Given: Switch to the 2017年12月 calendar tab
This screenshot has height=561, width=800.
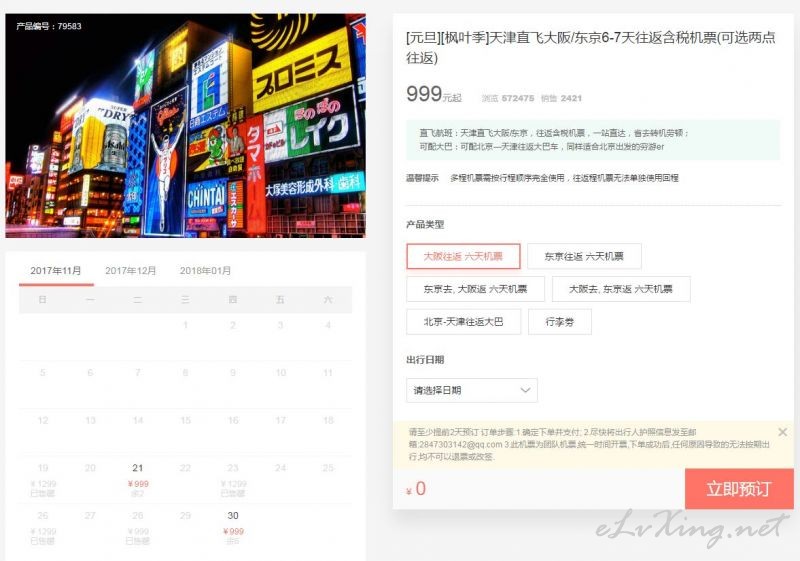Looking at the screenshot, I should click(131, 271).
